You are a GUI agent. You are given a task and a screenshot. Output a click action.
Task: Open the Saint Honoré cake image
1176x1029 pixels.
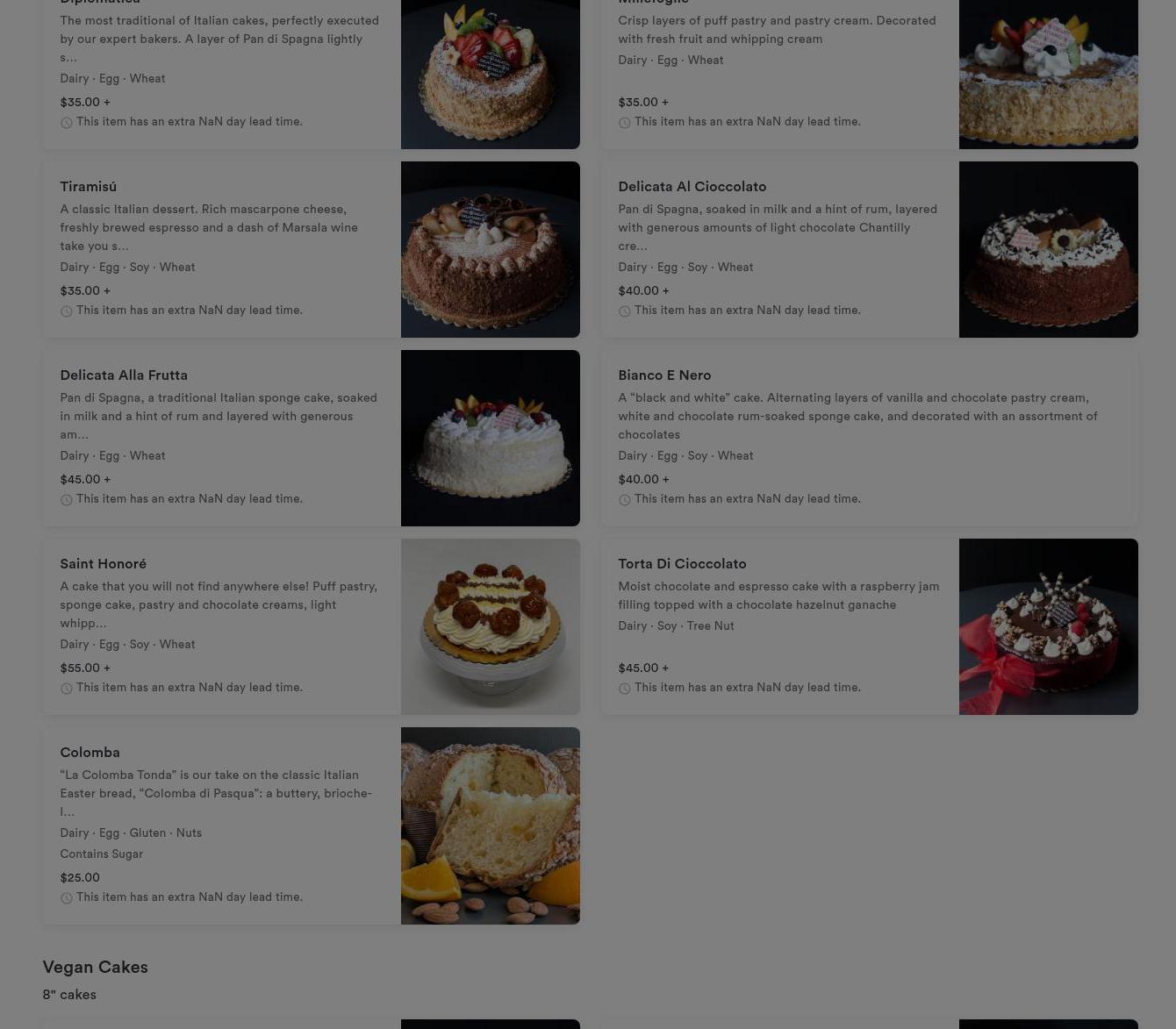point(490,626)
